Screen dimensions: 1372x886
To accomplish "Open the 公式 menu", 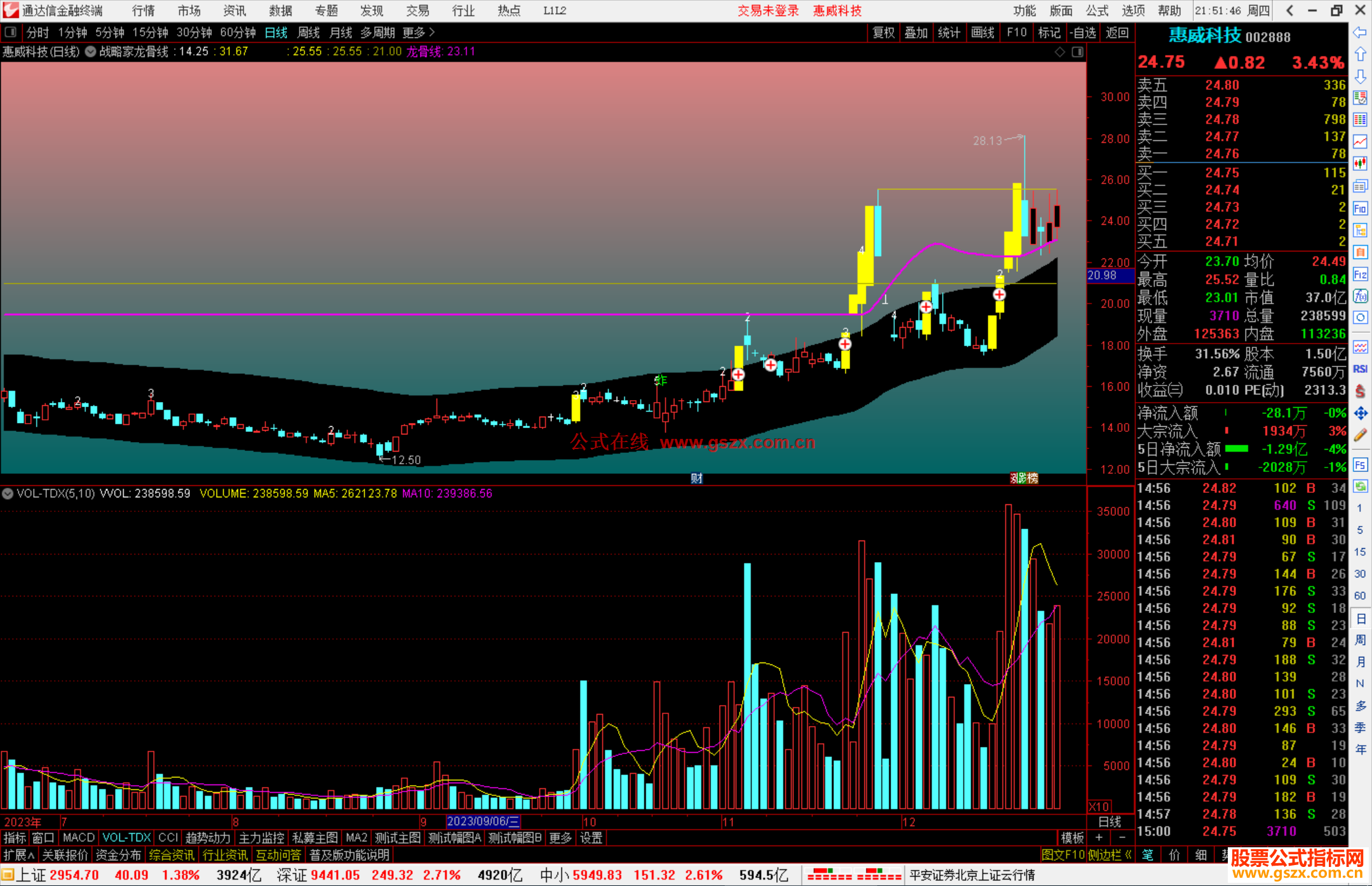I will [1097, 10].
